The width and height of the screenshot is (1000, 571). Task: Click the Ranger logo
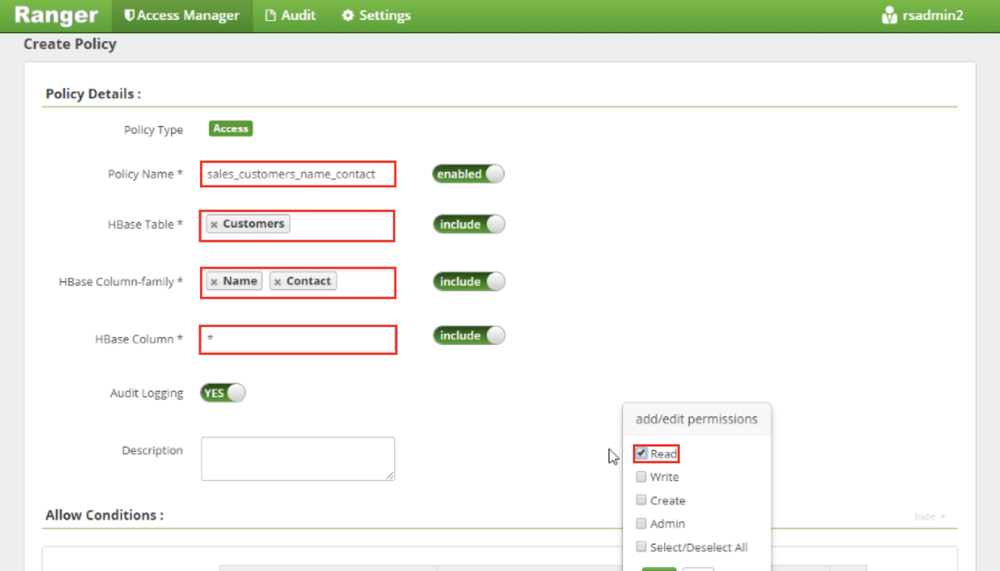pyautogui.click(x=56, y=15)
